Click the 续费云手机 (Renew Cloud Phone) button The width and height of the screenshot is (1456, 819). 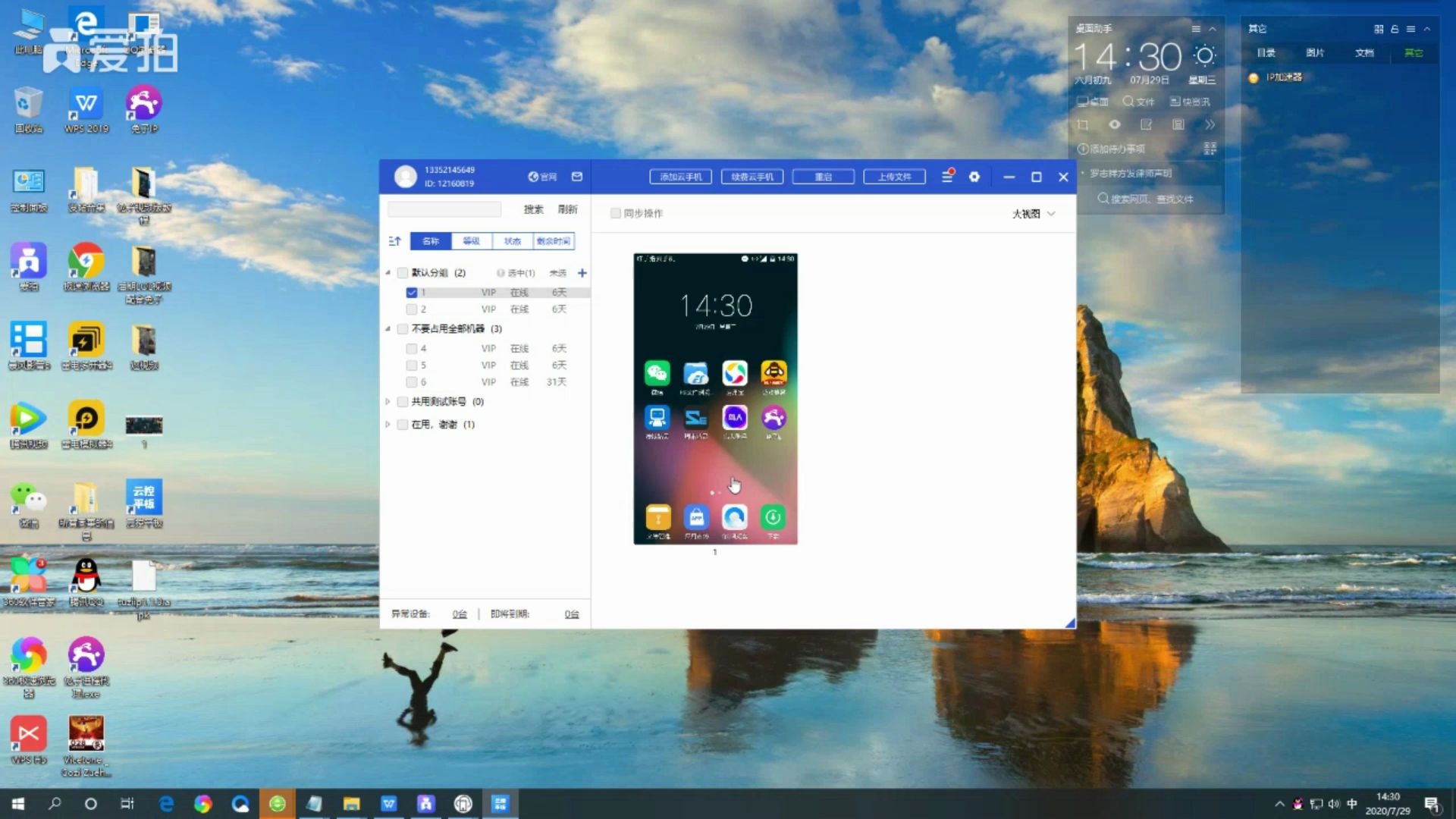click(x=752, y=177)
